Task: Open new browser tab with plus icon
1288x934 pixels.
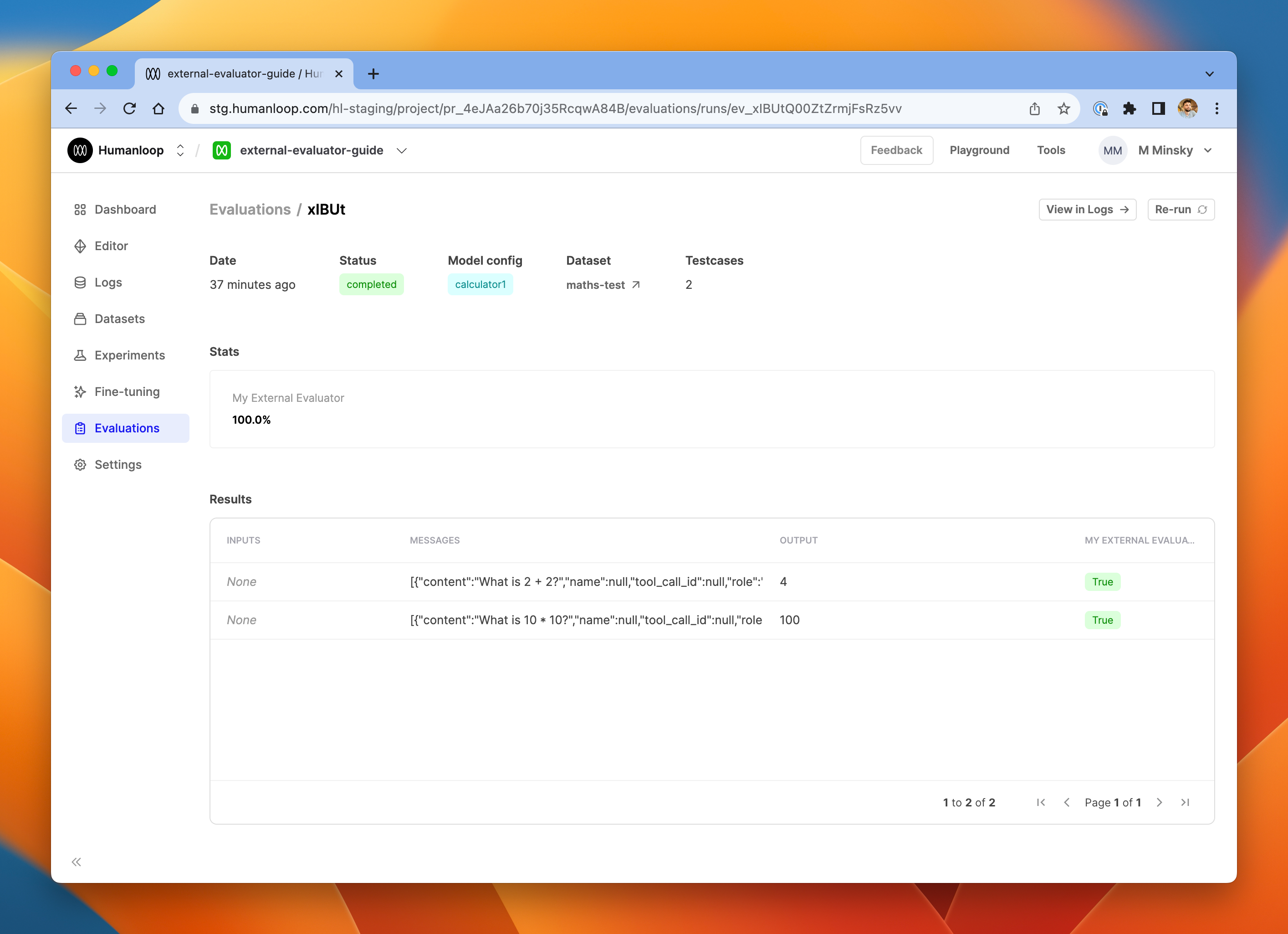Action: click(373, 74)
